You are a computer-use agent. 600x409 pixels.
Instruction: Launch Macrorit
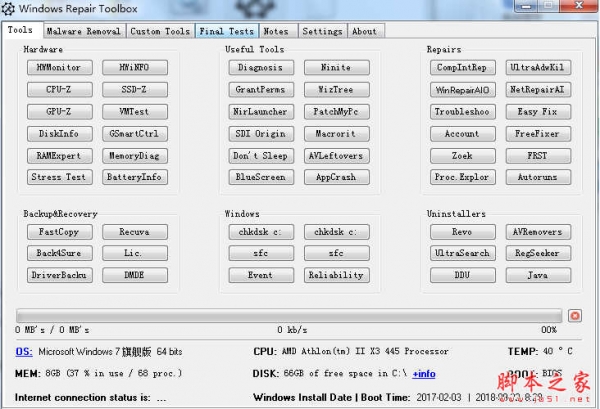pos(337,134)
